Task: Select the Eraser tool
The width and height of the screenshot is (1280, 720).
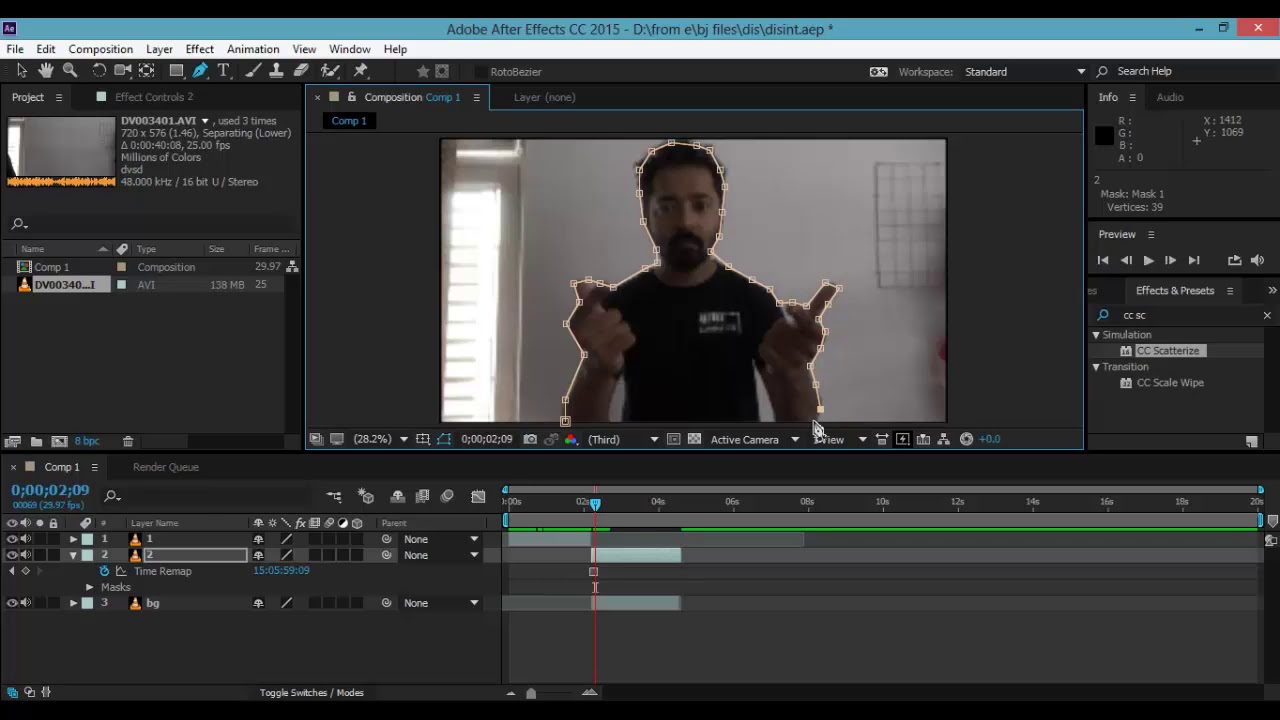Action: (x=301, y=70)
